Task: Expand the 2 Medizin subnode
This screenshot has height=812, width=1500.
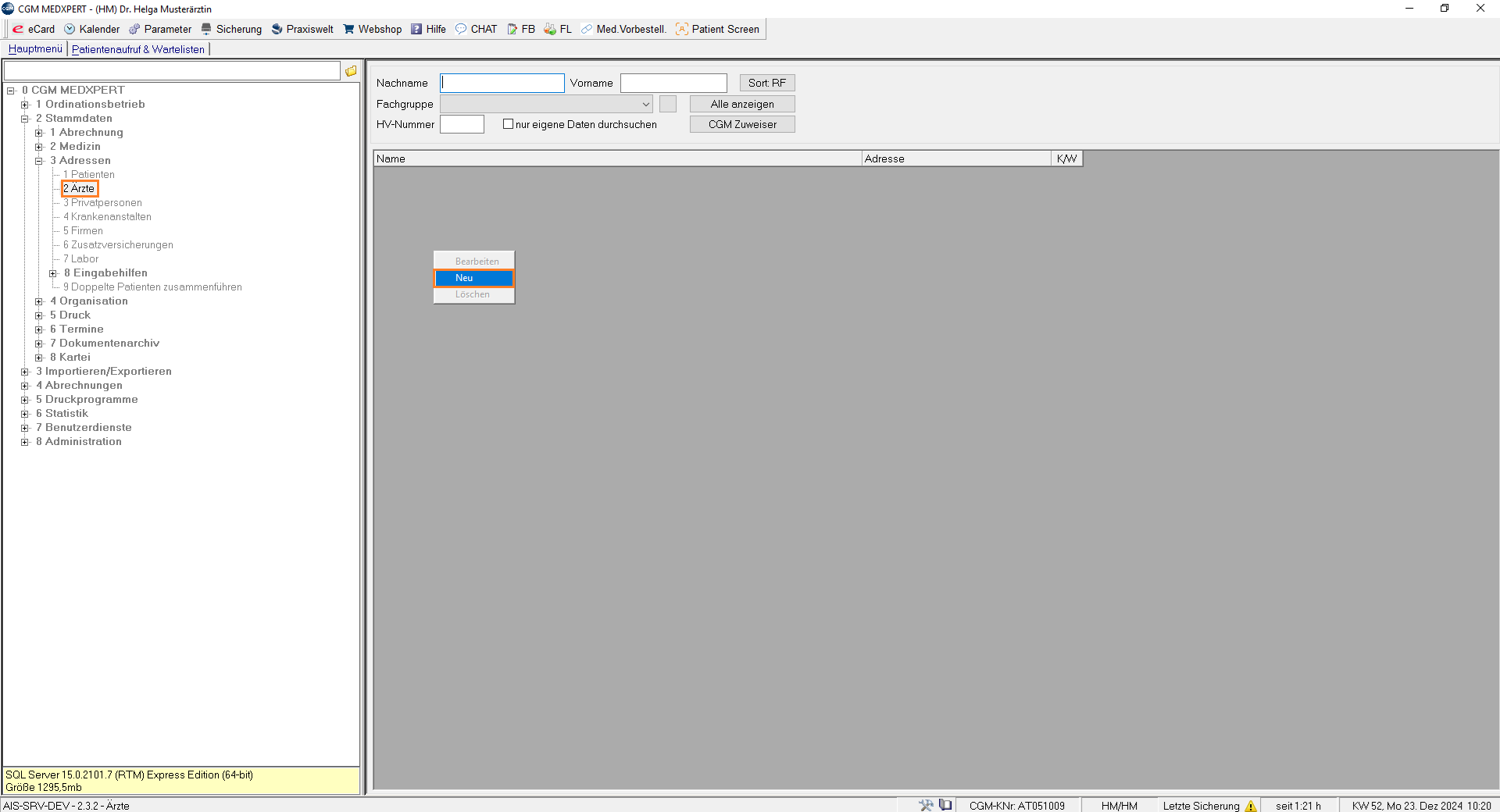Action: [39, 147]
